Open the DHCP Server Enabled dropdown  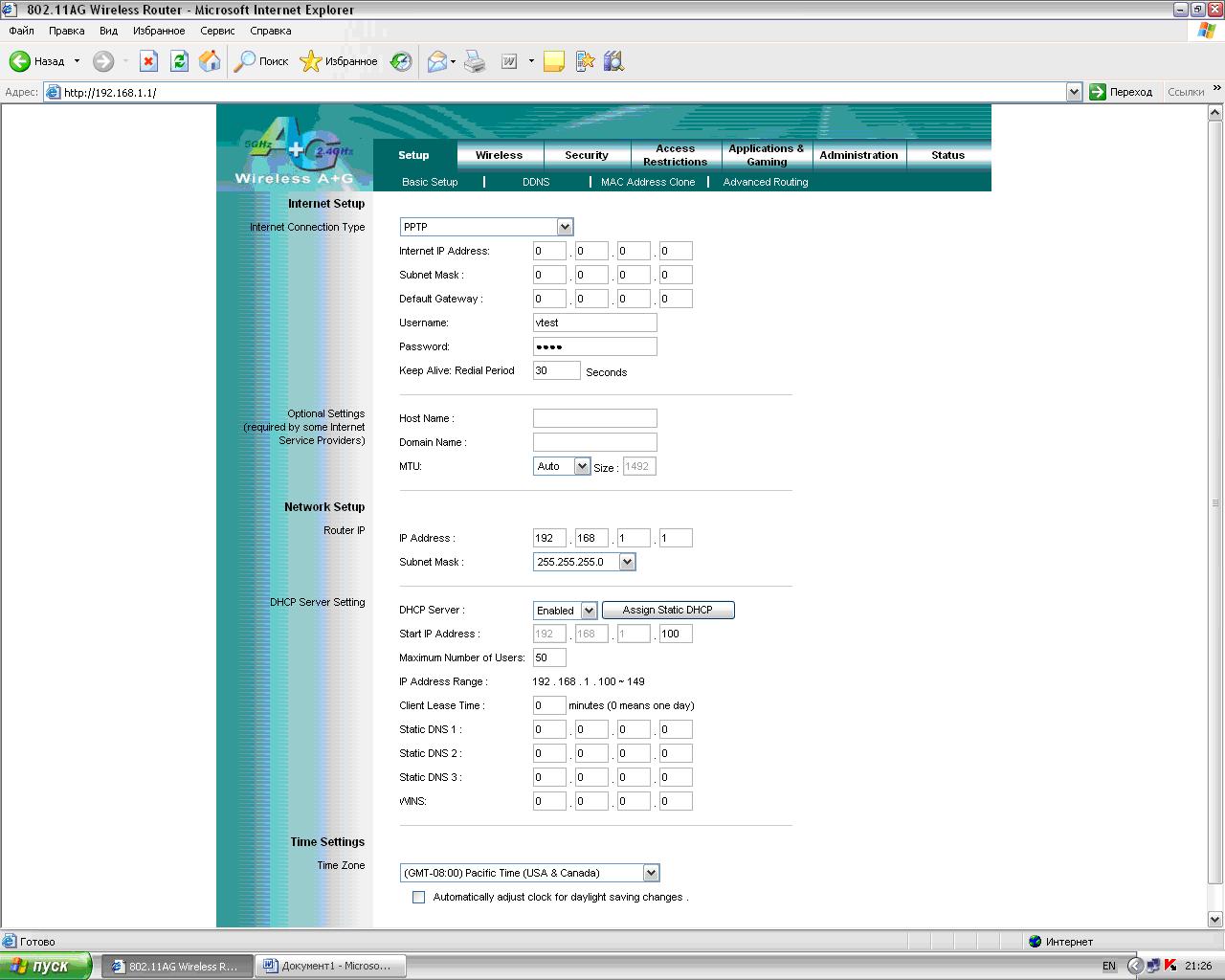pyautogui.click(x=565, y=610)
